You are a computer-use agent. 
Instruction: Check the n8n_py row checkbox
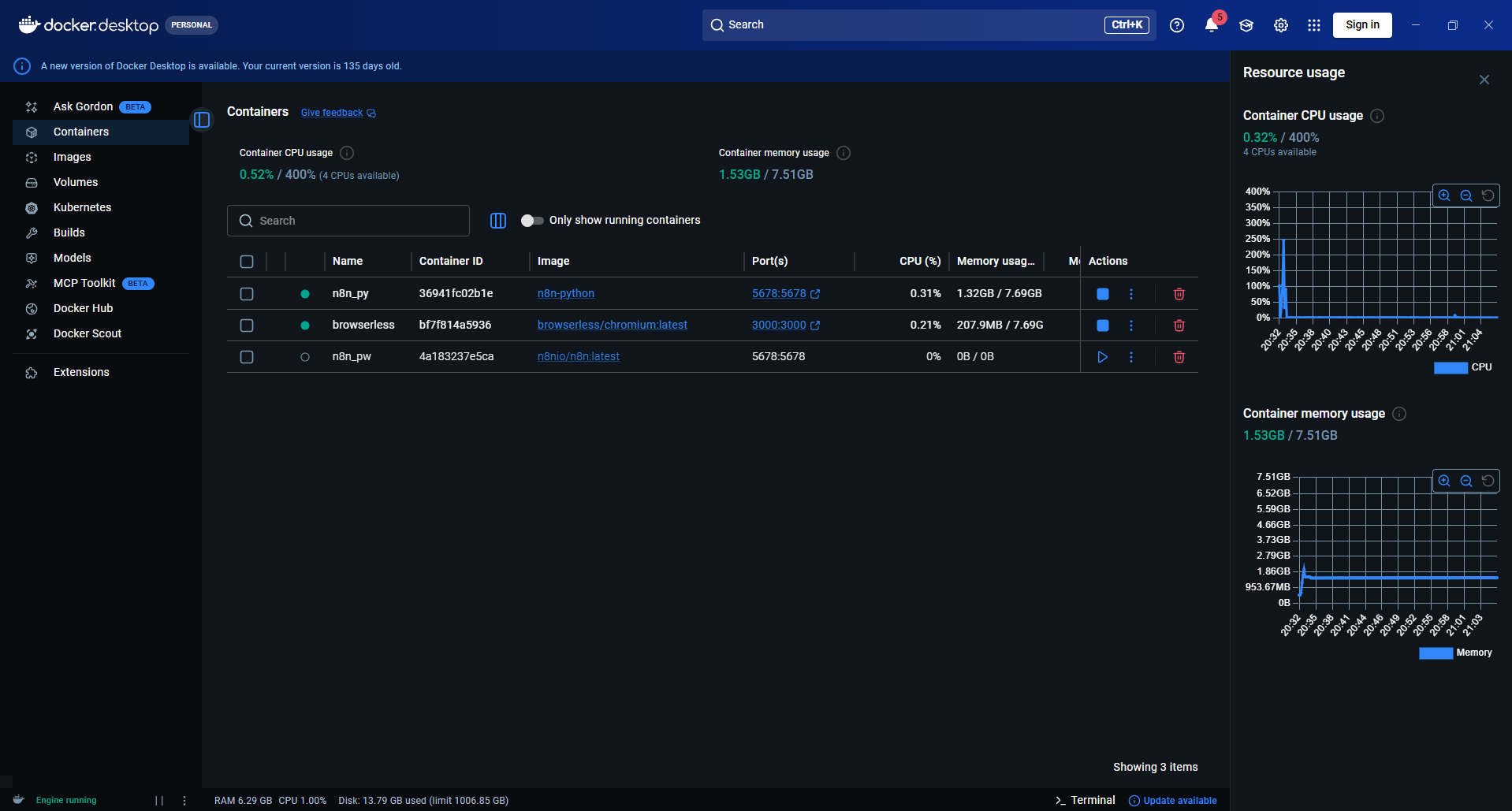[247, 294]
